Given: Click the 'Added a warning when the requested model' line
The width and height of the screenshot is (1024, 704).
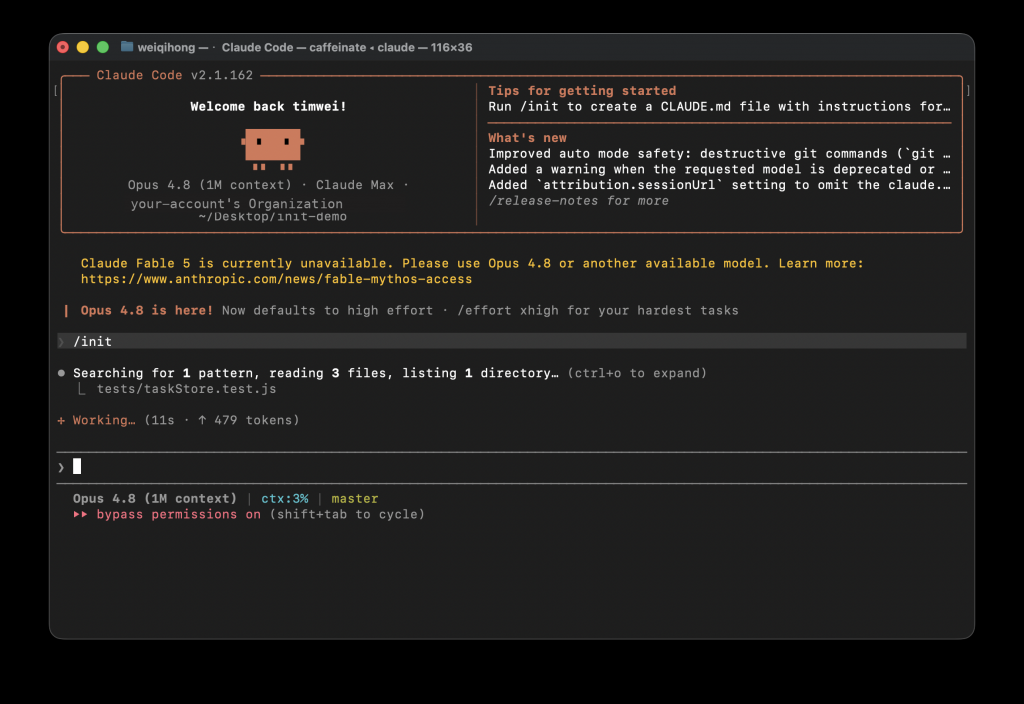Looking at the screenshot, I should (x=719, y=169).
